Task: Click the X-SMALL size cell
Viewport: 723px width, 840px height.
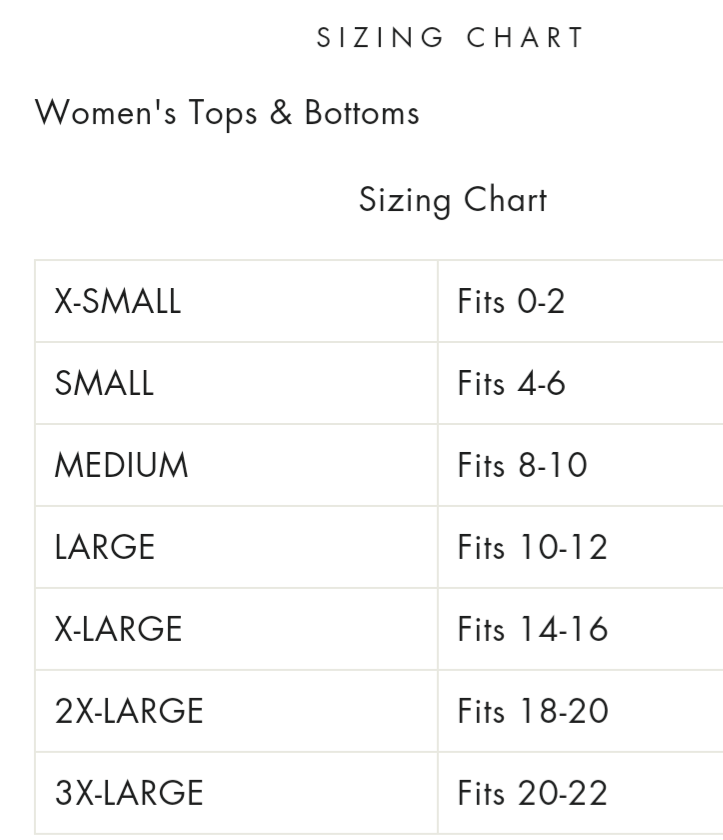Action: [x=118, y=301]
